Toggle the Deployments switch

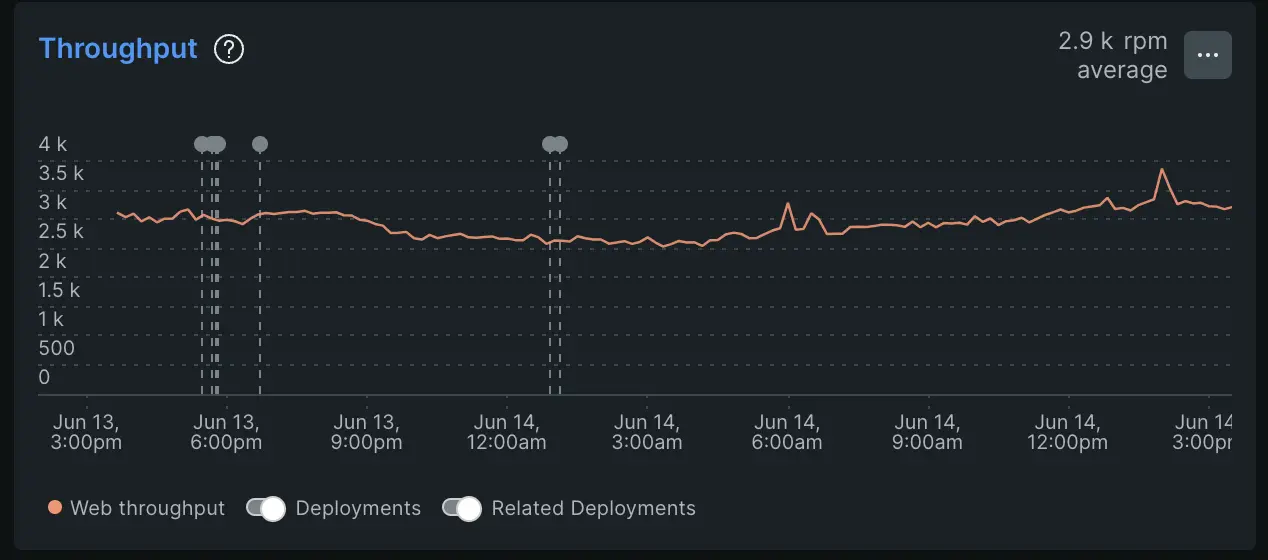[x=266, y=508]
